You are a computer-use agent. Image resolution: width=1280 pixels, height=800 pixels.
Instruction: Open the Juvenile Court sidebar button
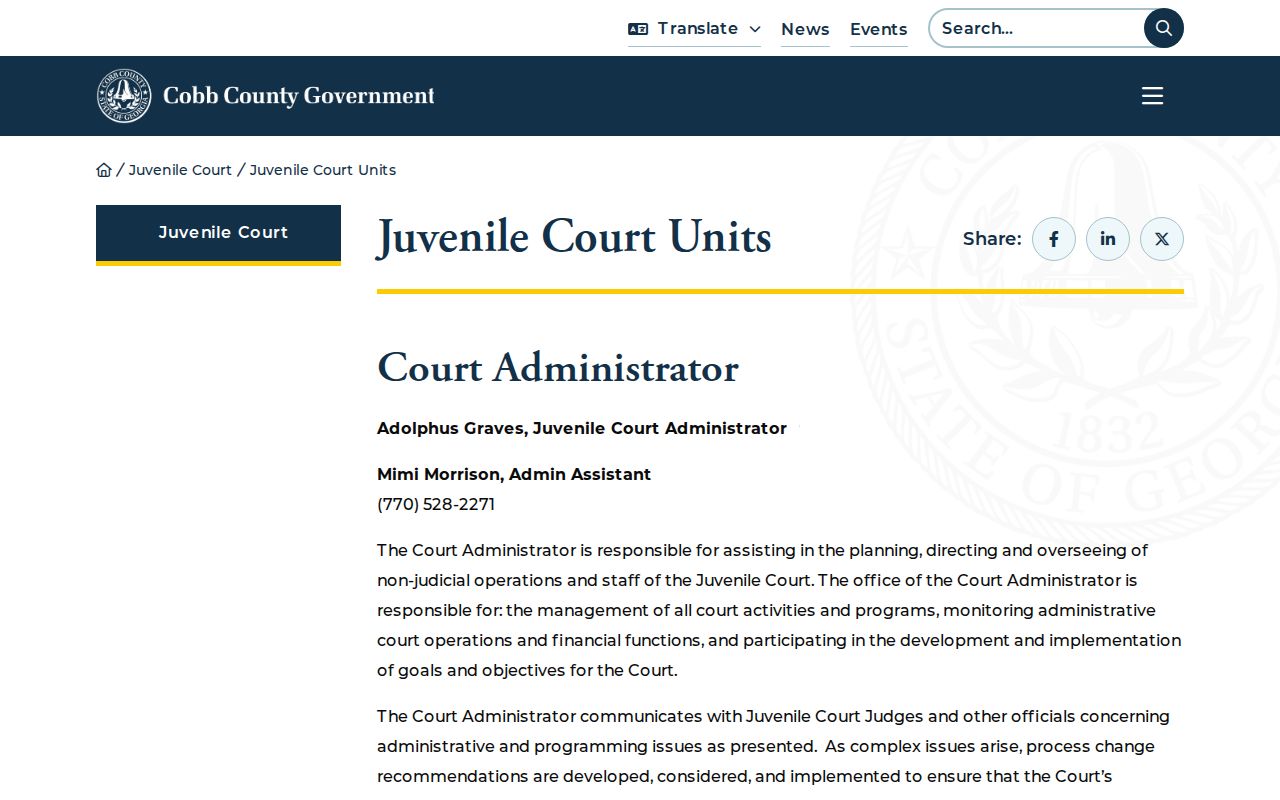coord(218,233)
